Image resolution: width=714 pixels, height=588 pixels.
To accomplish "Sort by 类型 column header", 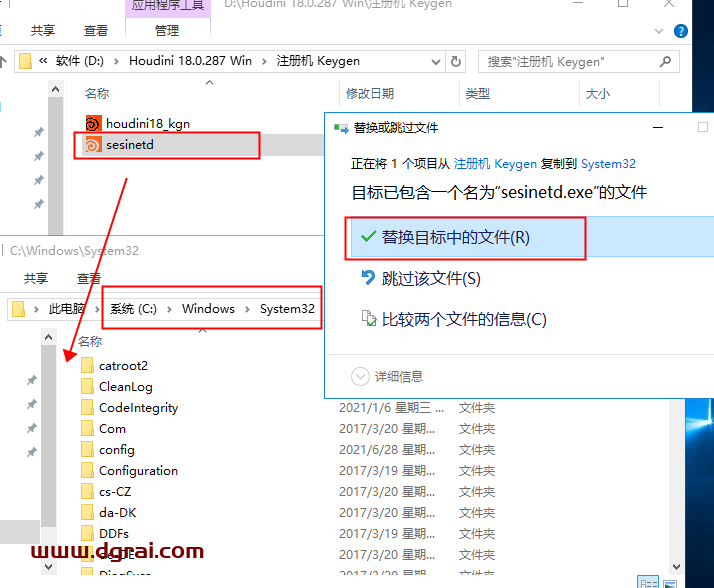I will pyautogui.click(x=478, y=93).
